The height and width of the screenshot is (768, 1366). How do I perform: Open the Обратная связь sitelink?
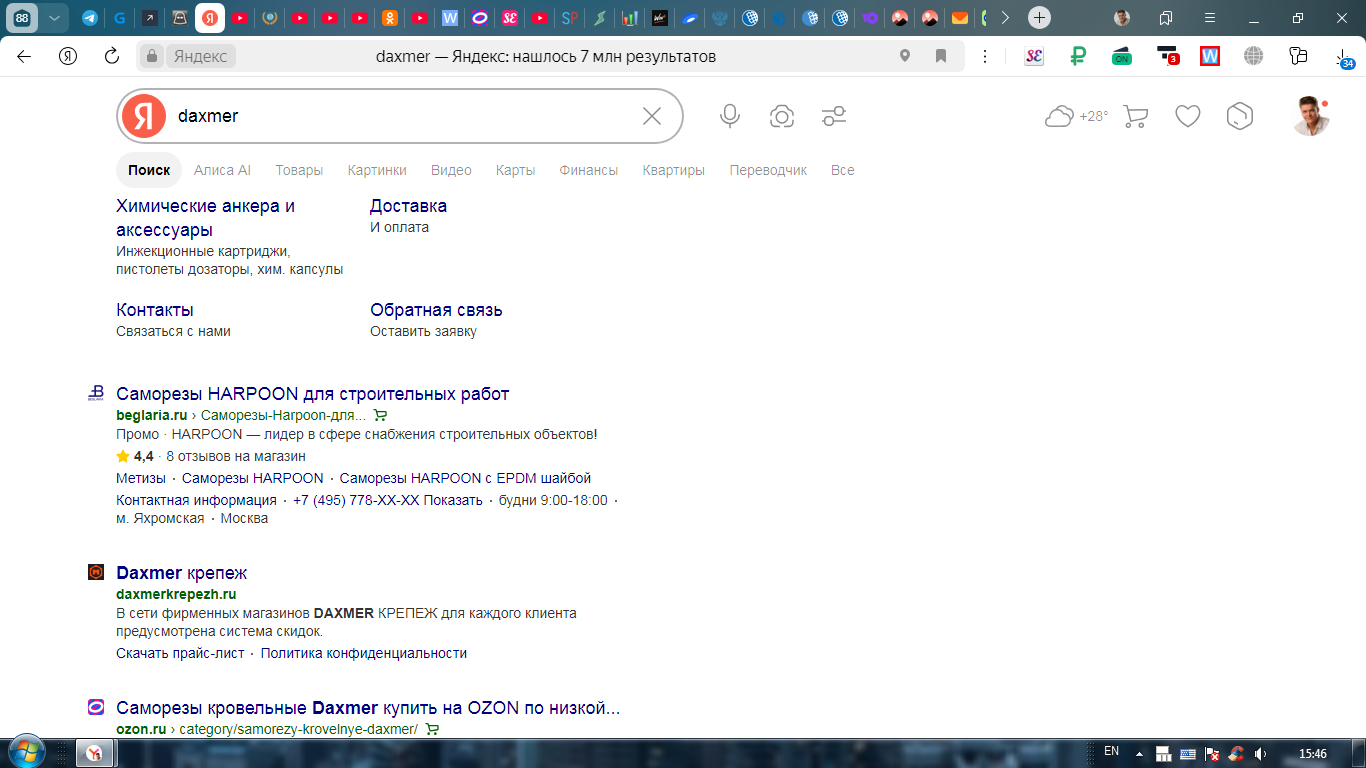click(436, 310)
